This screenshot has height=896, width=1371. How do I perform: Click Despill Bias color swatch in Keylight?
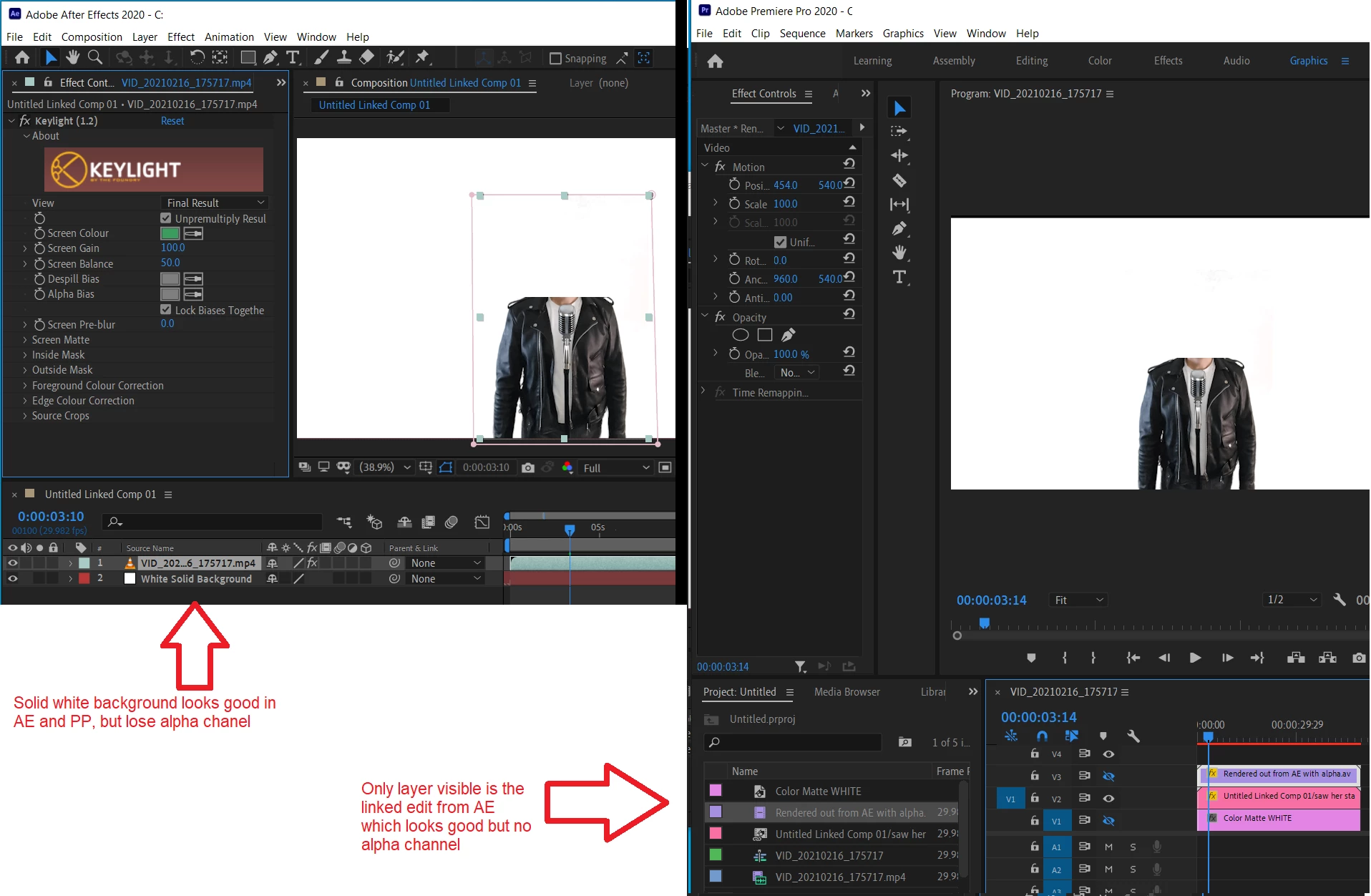170,279
